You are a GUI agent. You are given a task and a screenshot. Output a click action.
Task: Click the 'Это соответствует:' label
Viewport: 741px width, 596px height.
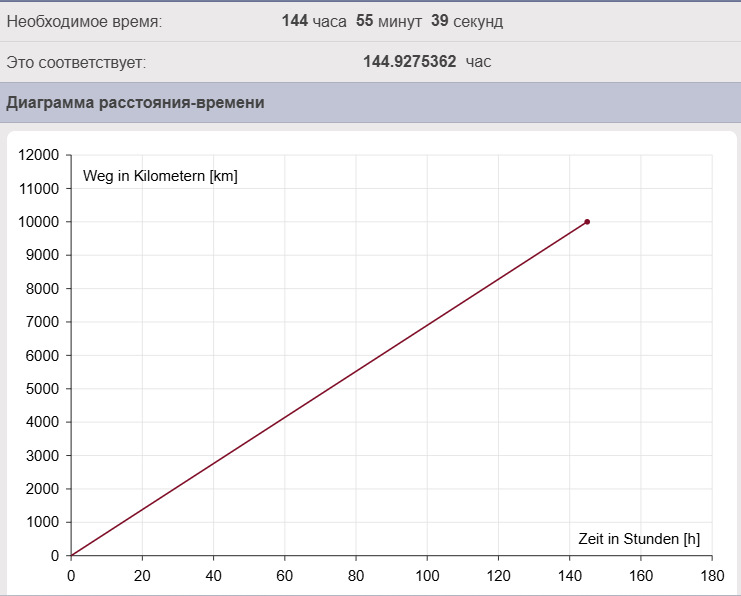[76, 62]
